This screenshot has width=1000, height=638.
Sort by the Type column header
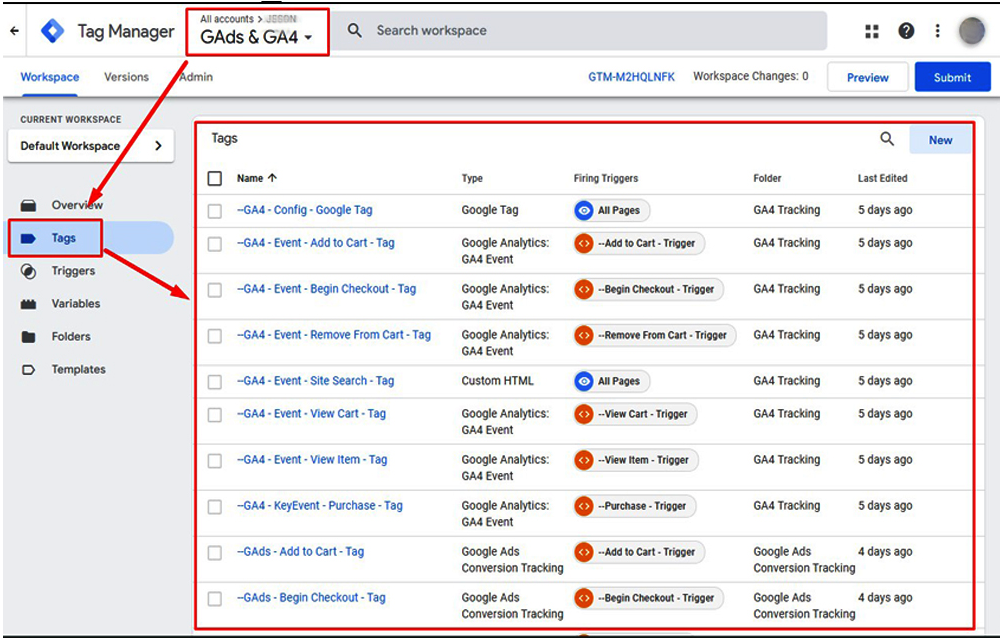(472, 179)
